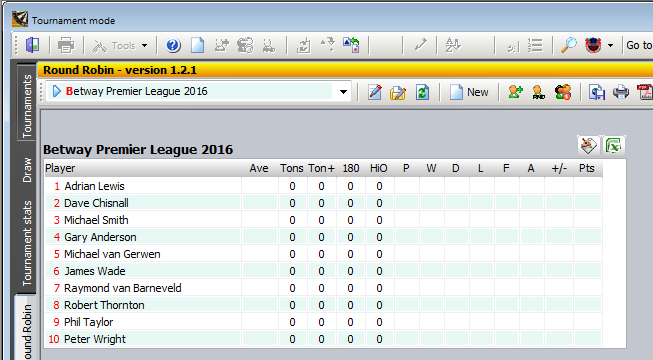Expand the arrow next to the mask icon

point(611,45)
